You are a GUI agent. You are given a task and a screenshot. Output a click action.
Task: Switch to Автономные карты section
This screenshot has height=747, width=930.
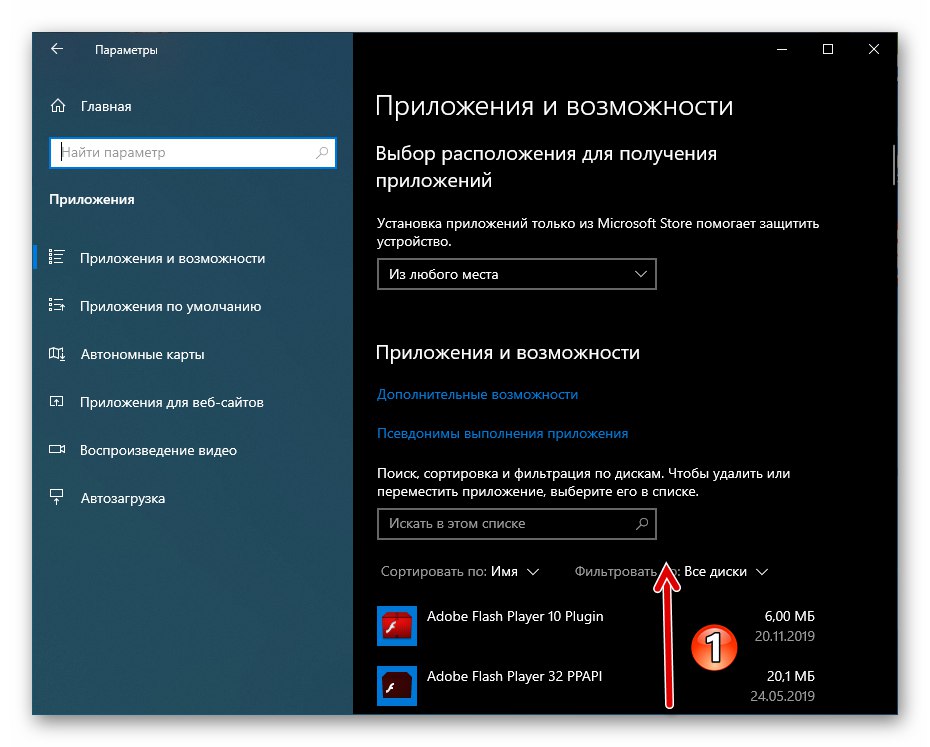click(142, 354)
